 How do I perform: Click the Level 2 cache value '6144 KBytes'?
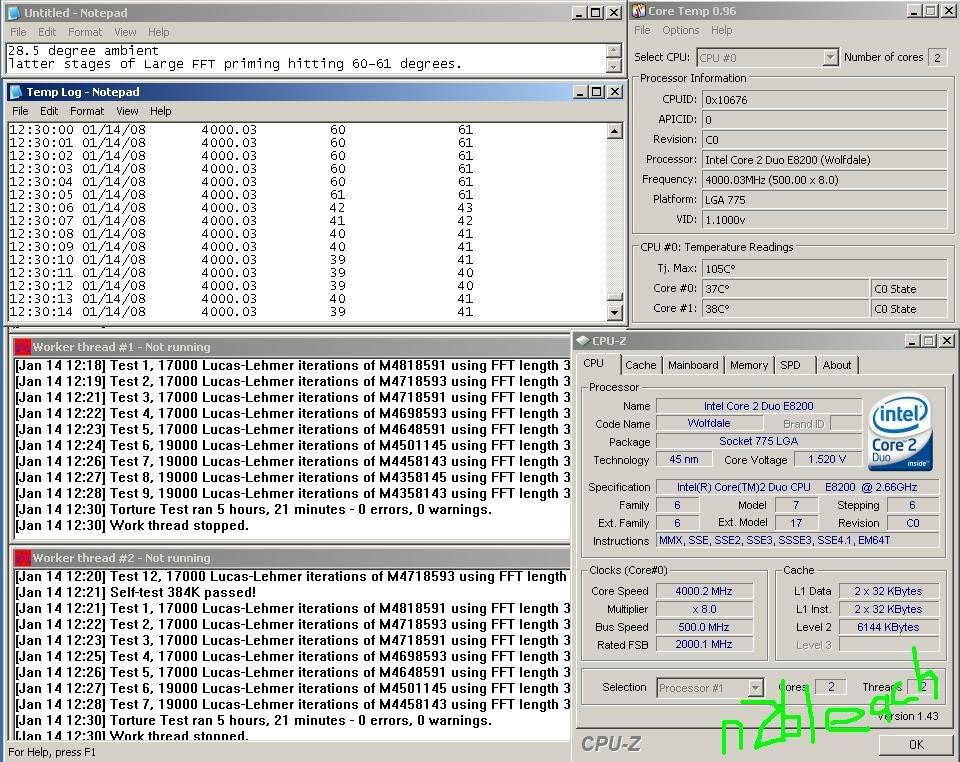888,627
